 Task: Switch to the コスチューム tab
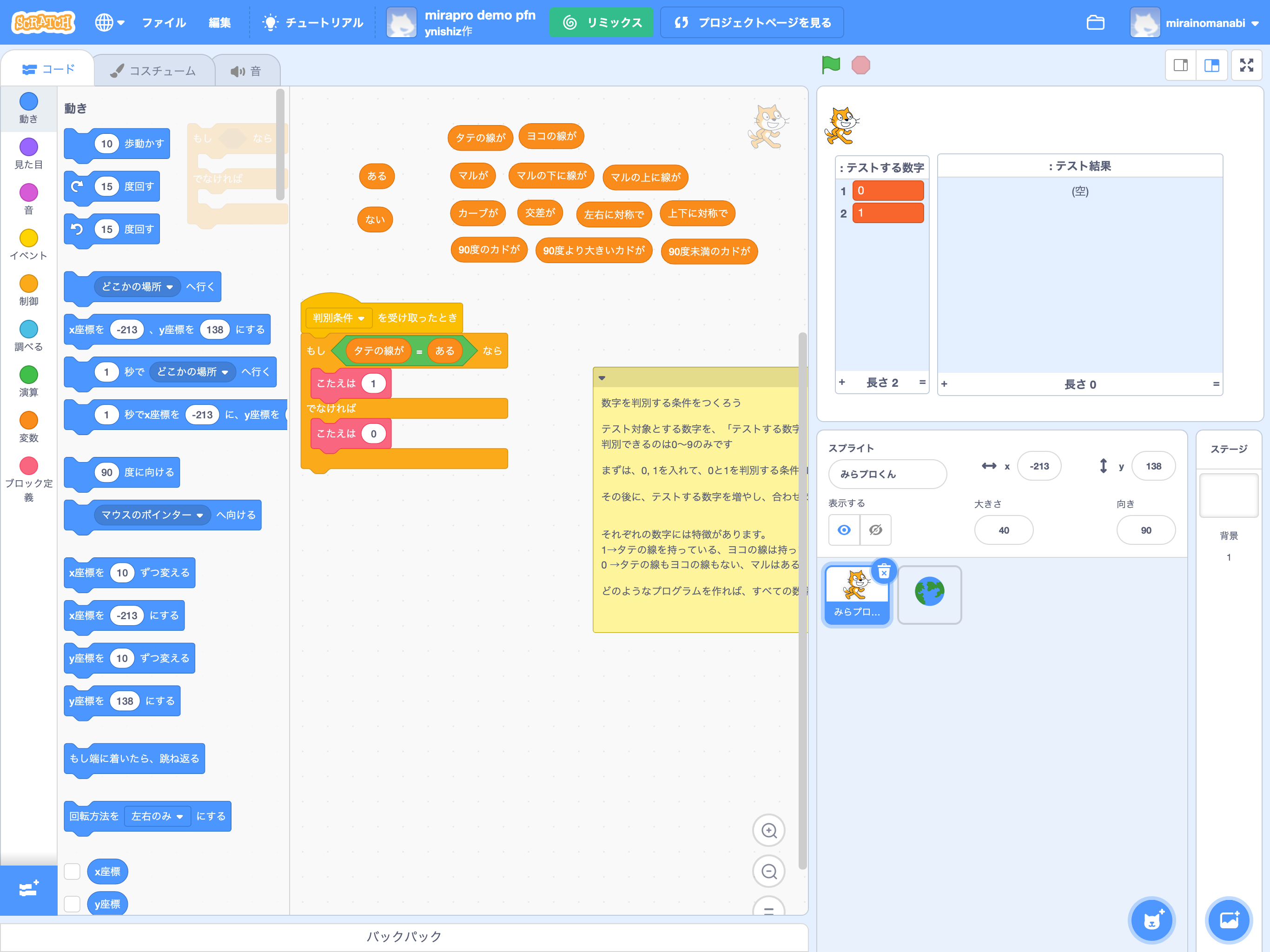[154, 71]
